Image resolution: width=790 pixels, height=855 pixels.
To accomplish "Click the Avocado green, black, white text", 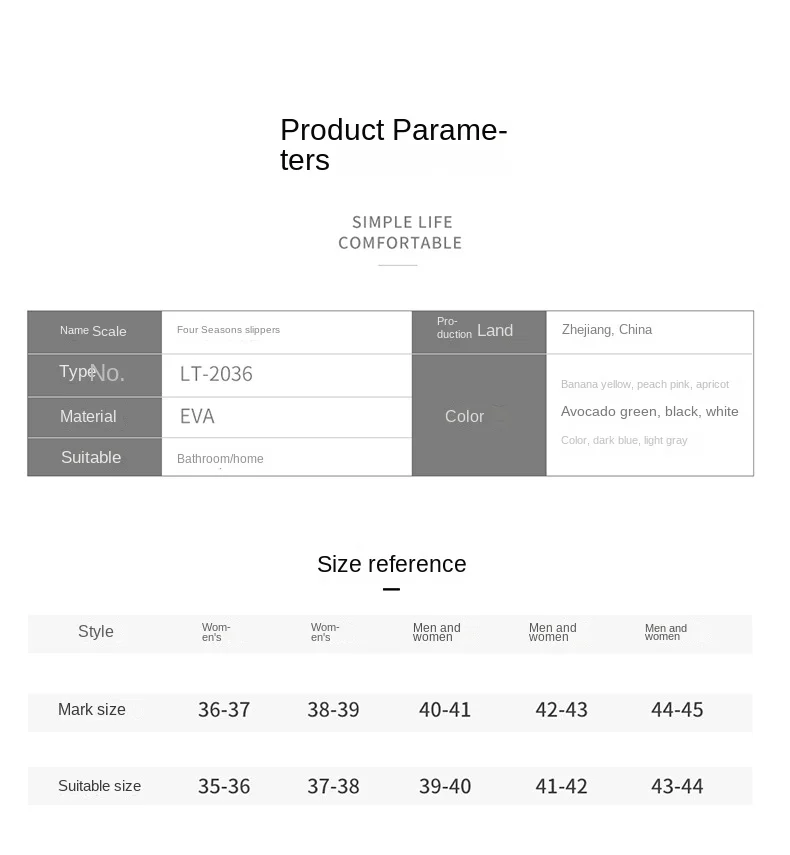I will (x=650, y=412).
